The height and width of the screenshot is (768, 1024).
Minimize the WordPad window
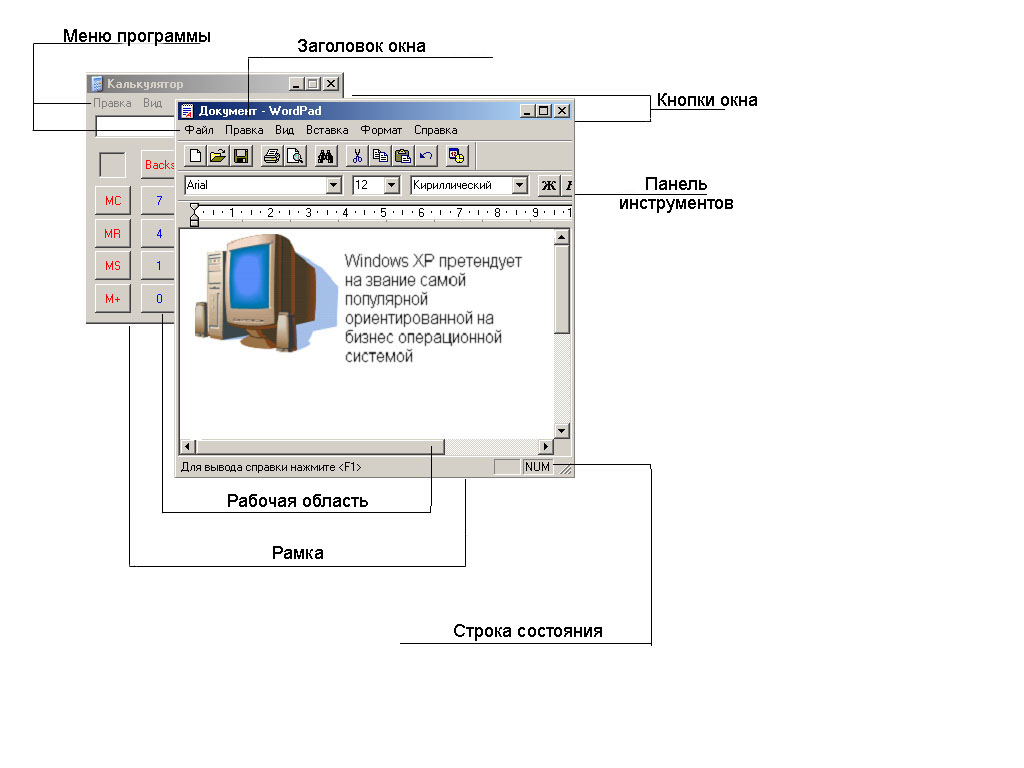click(x=528, y=111)
